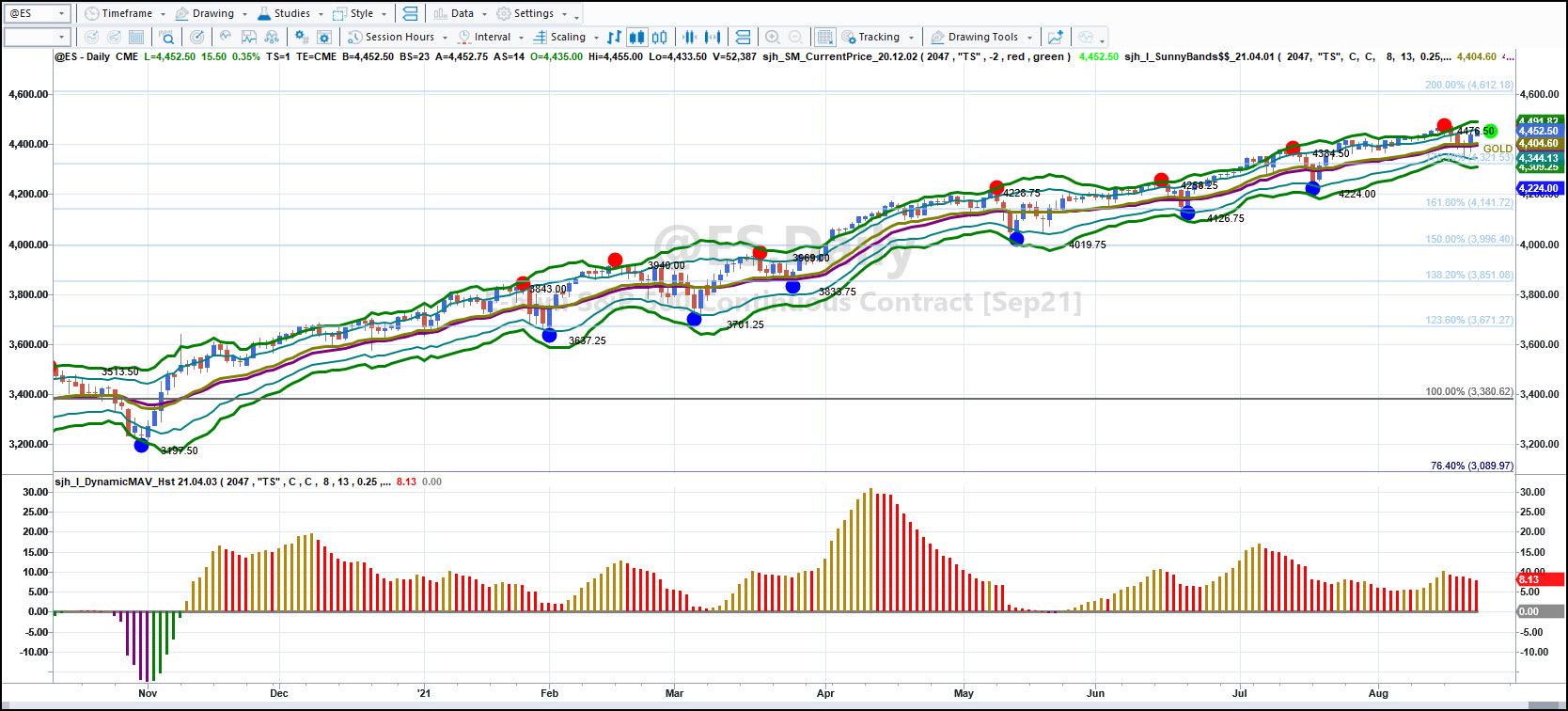Click the red dot marker near 4228.75
Screen dimensions: 1568x711
[996, 188]
